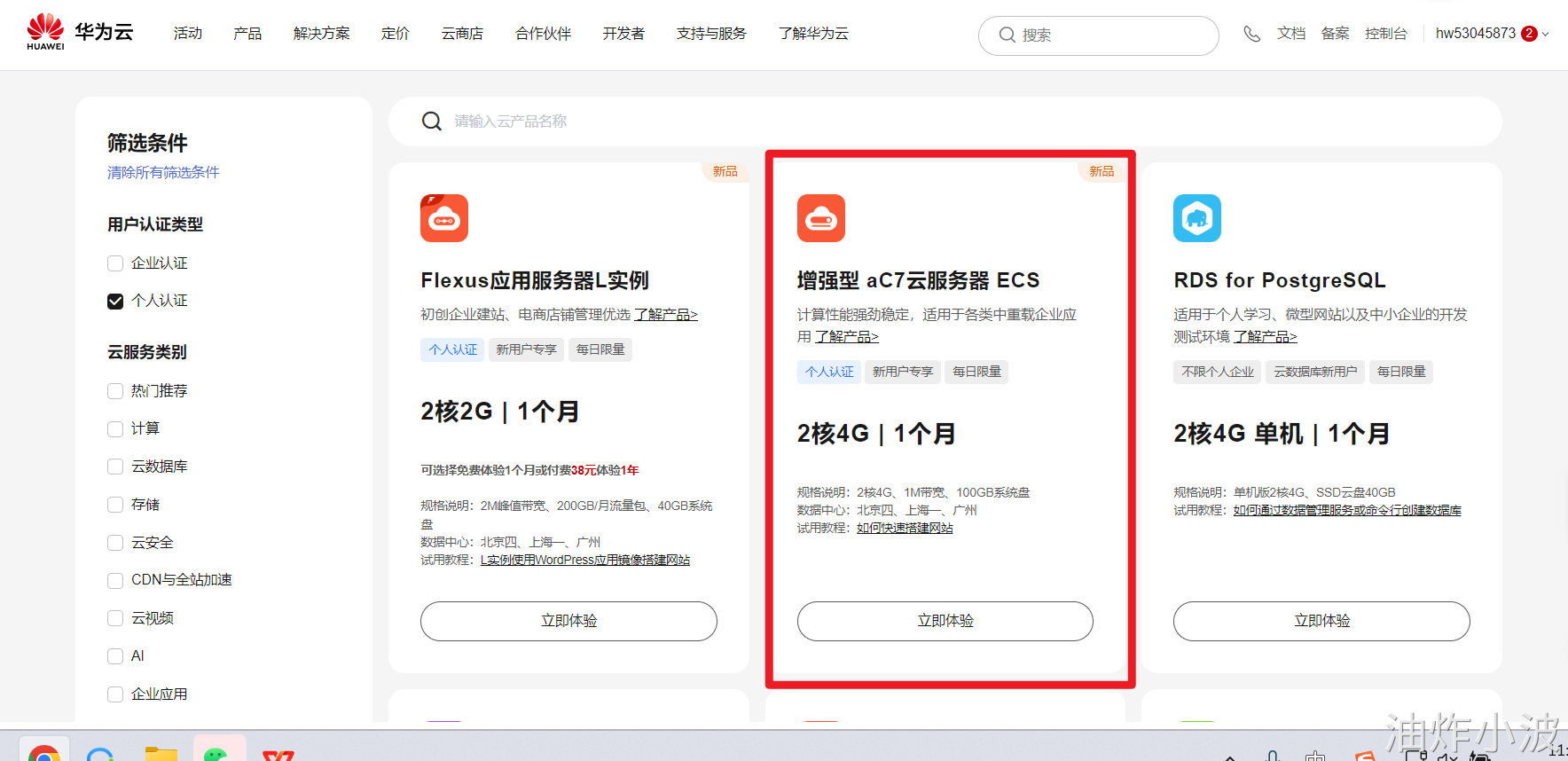Open the notification badge showing 2
Viewport: 1568px width, 761px height.
(1529, 34)
